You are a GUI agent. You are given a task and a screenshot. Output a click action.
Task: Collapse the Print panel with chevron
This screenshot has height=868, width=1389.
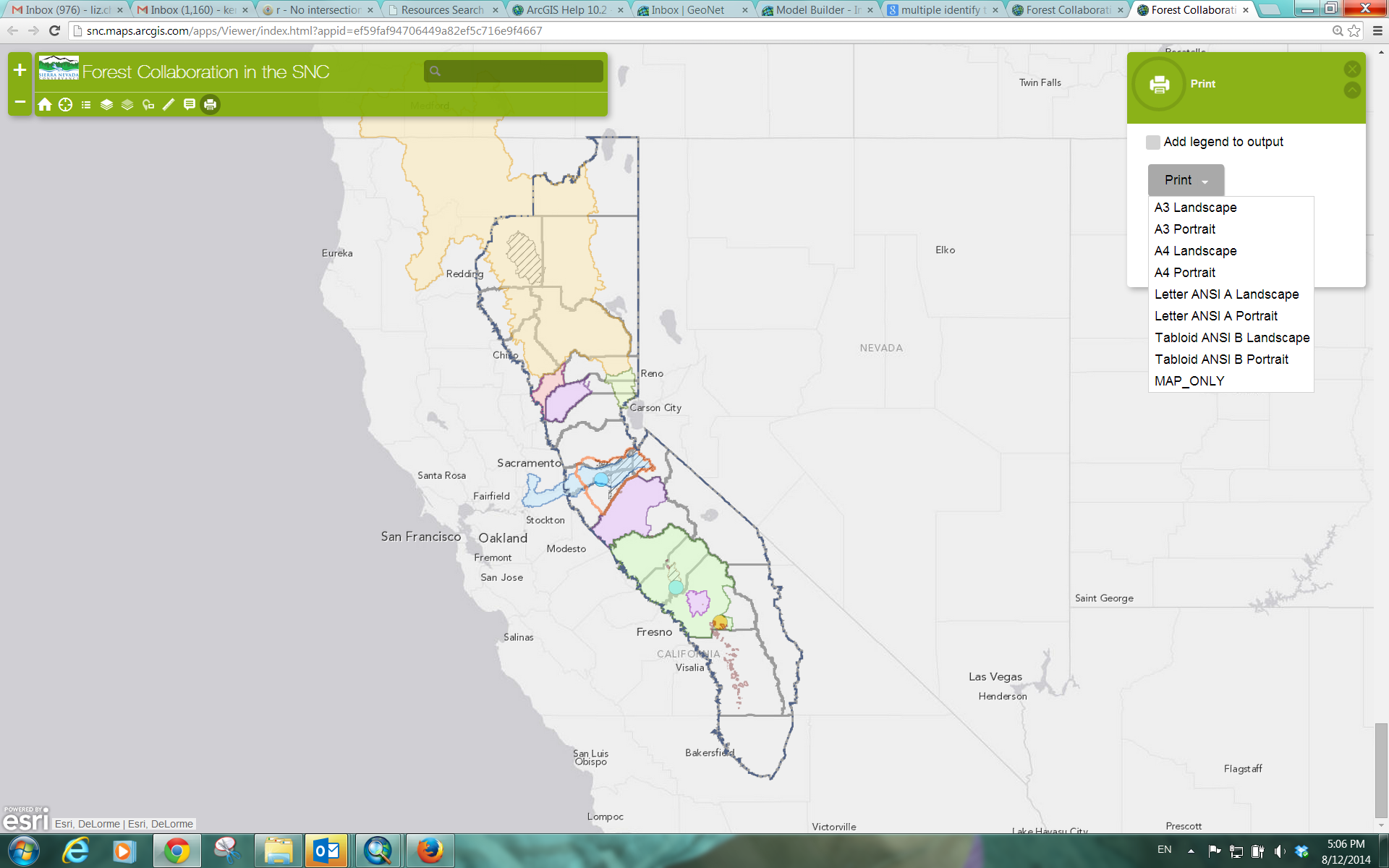(1352, 90)
